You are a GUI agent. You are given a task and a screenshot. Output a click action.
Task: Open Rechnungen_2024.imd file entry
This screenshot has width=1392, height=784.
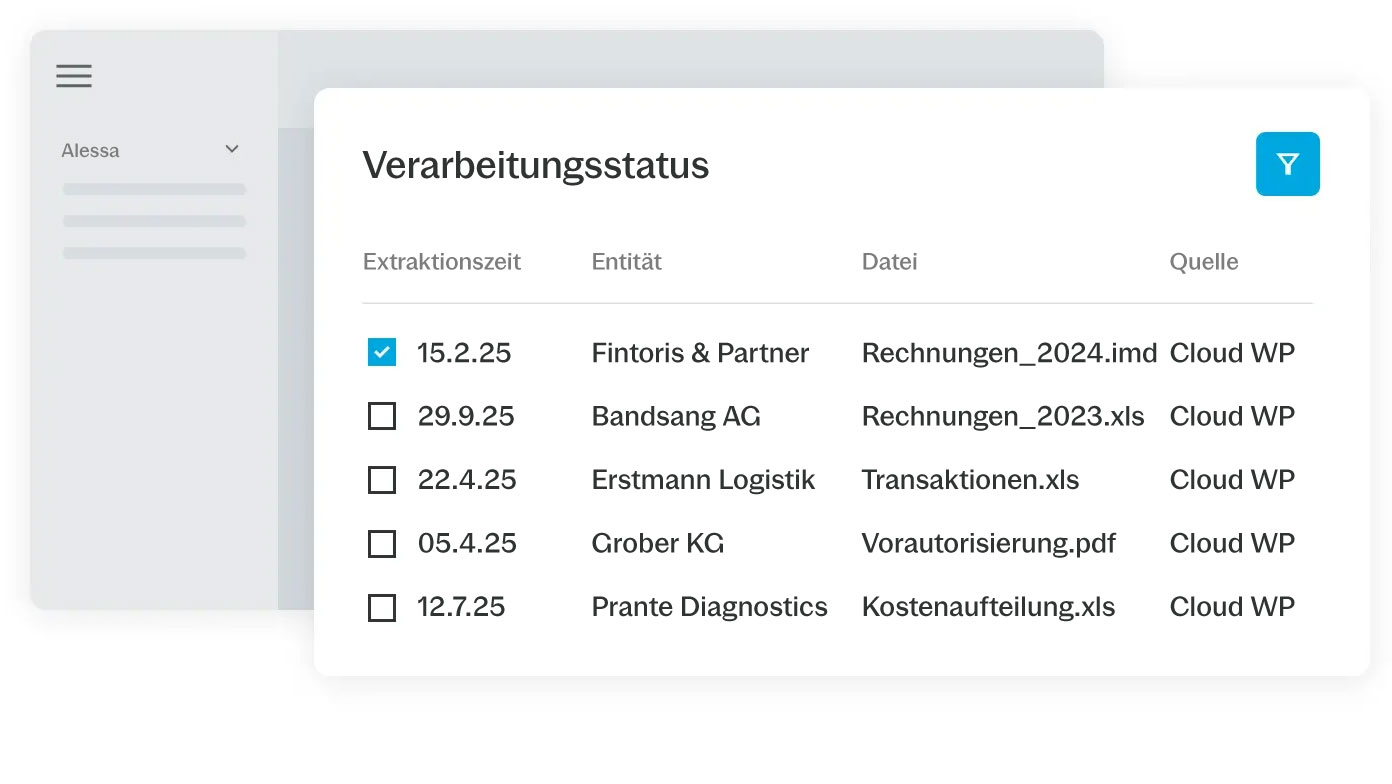pos(1010,353)
